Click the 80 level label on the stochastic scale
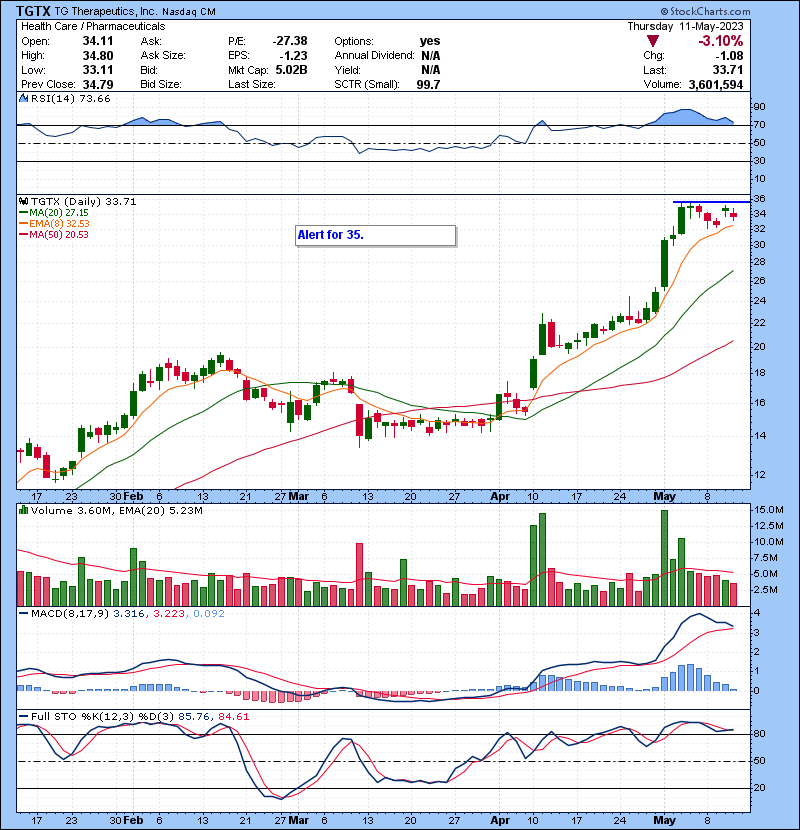The width and height of the screenshot is (800, 830). [x=759, y=734]
